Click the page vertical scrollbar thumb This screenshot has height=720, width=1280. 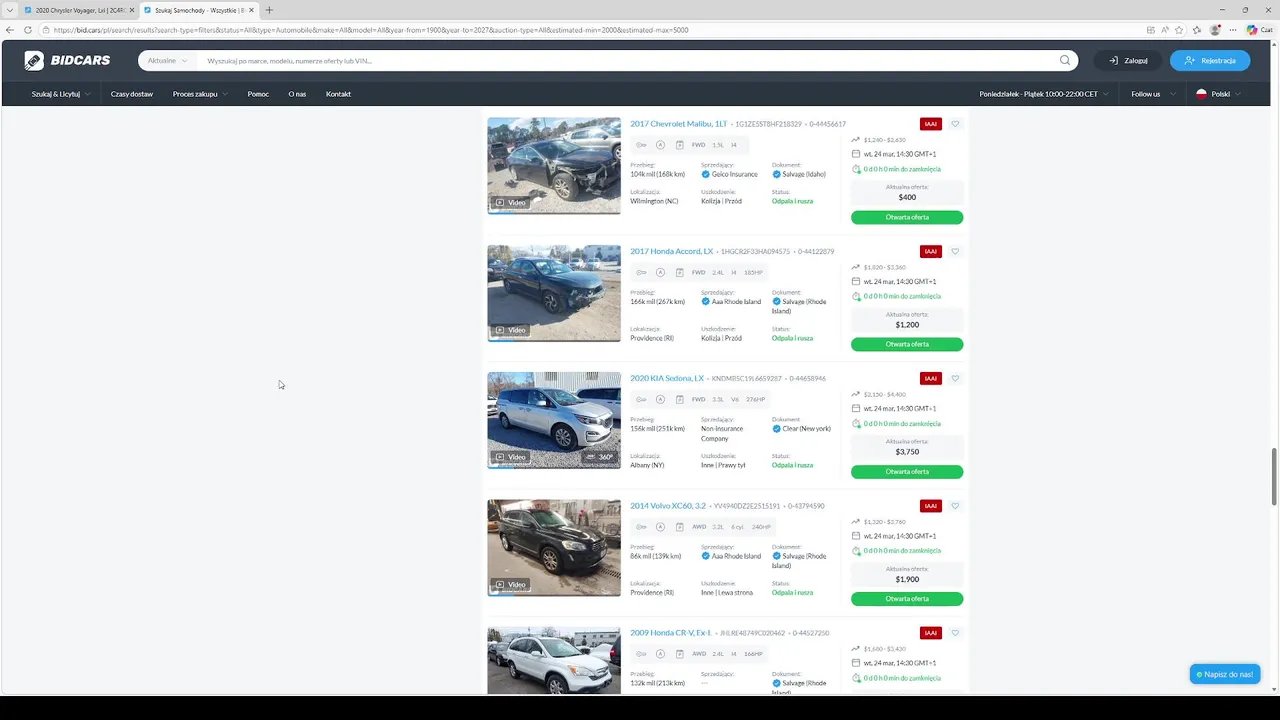pos(1274,477)
